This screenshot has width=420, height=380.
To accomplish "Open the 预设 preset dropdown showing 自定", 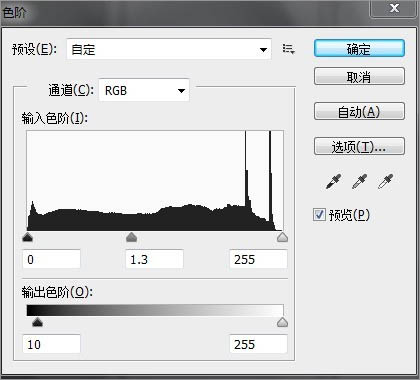I will pyautogui.click(x=169, y=49).
